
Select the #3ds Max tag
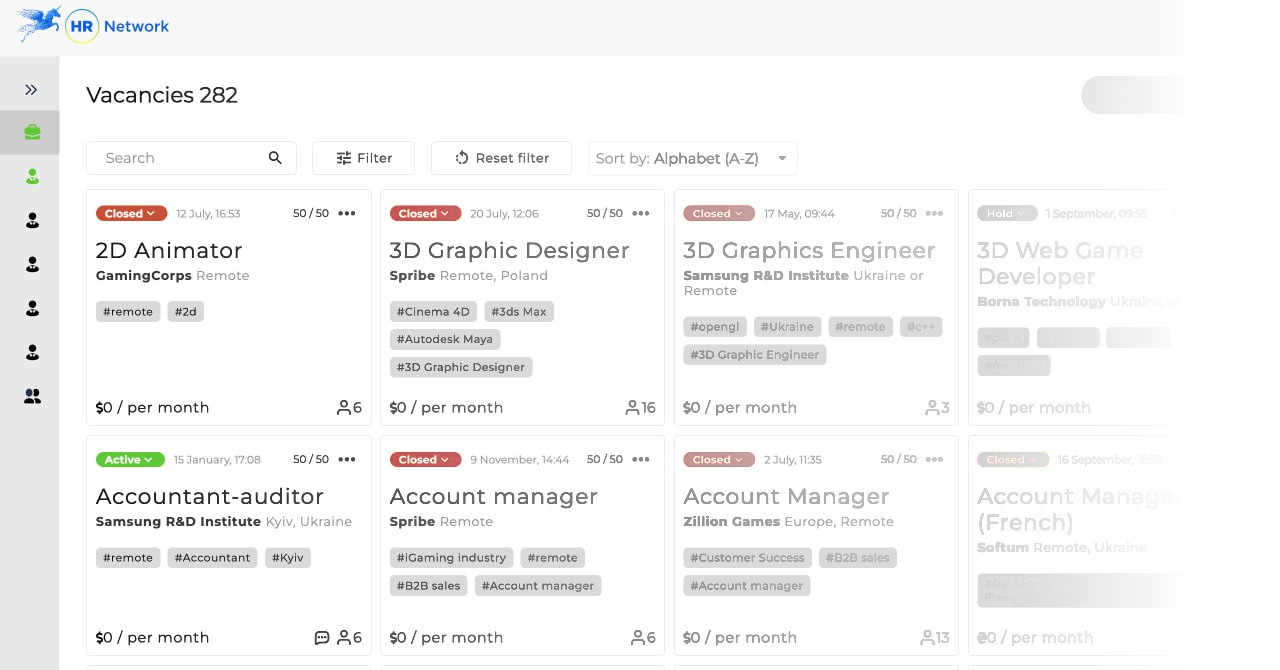(519, 312)
